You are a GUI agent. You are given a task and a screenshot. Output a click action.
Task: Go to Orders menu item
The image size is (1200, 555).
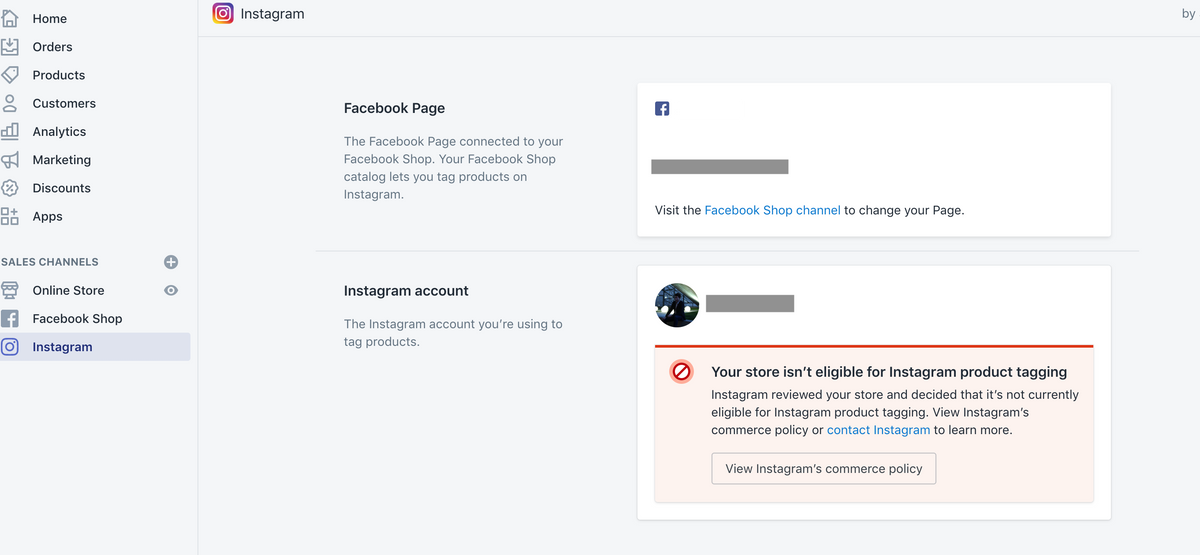(x=52, y=47)
